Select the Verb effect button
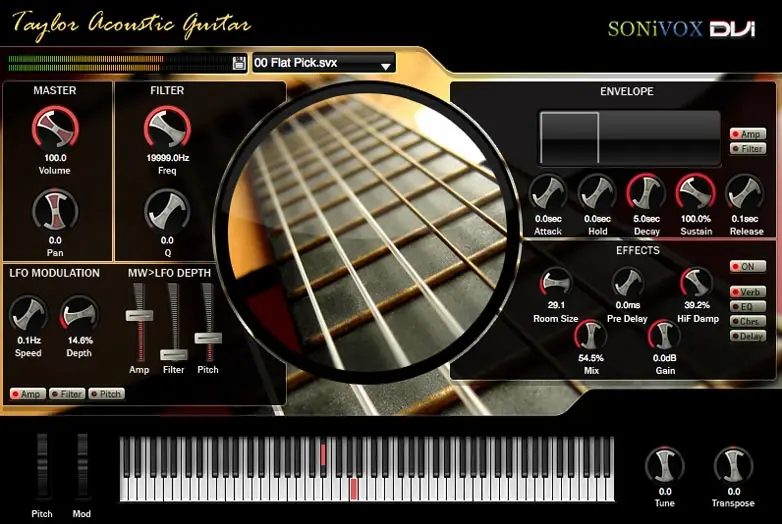Screen dimensions: 782x524 [748, 292]
